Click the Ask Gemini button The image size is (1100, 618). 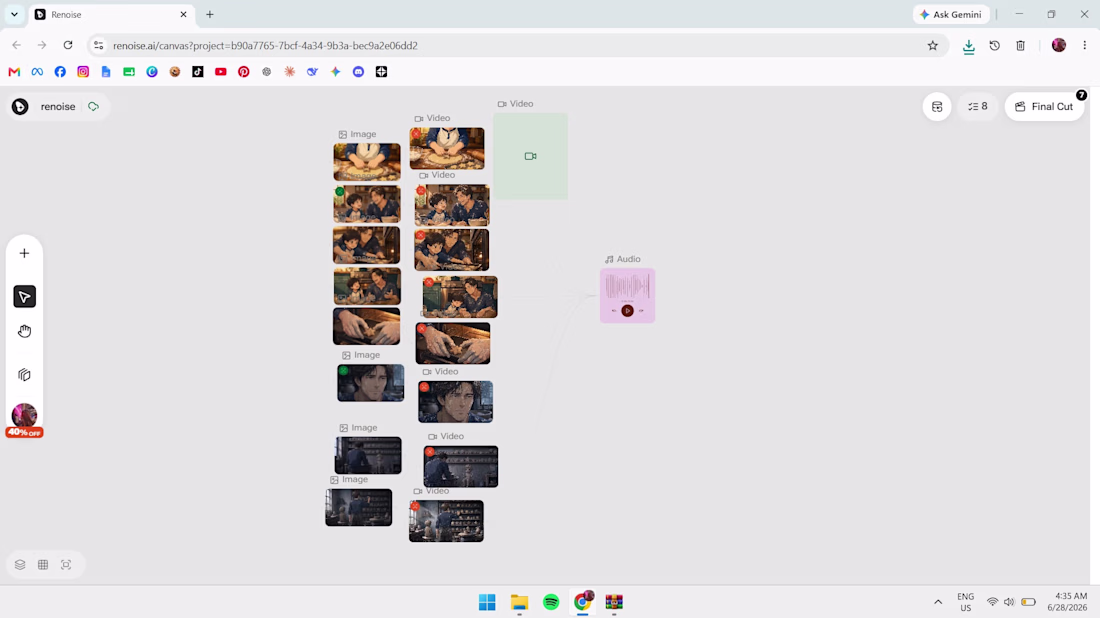[951, 14]
